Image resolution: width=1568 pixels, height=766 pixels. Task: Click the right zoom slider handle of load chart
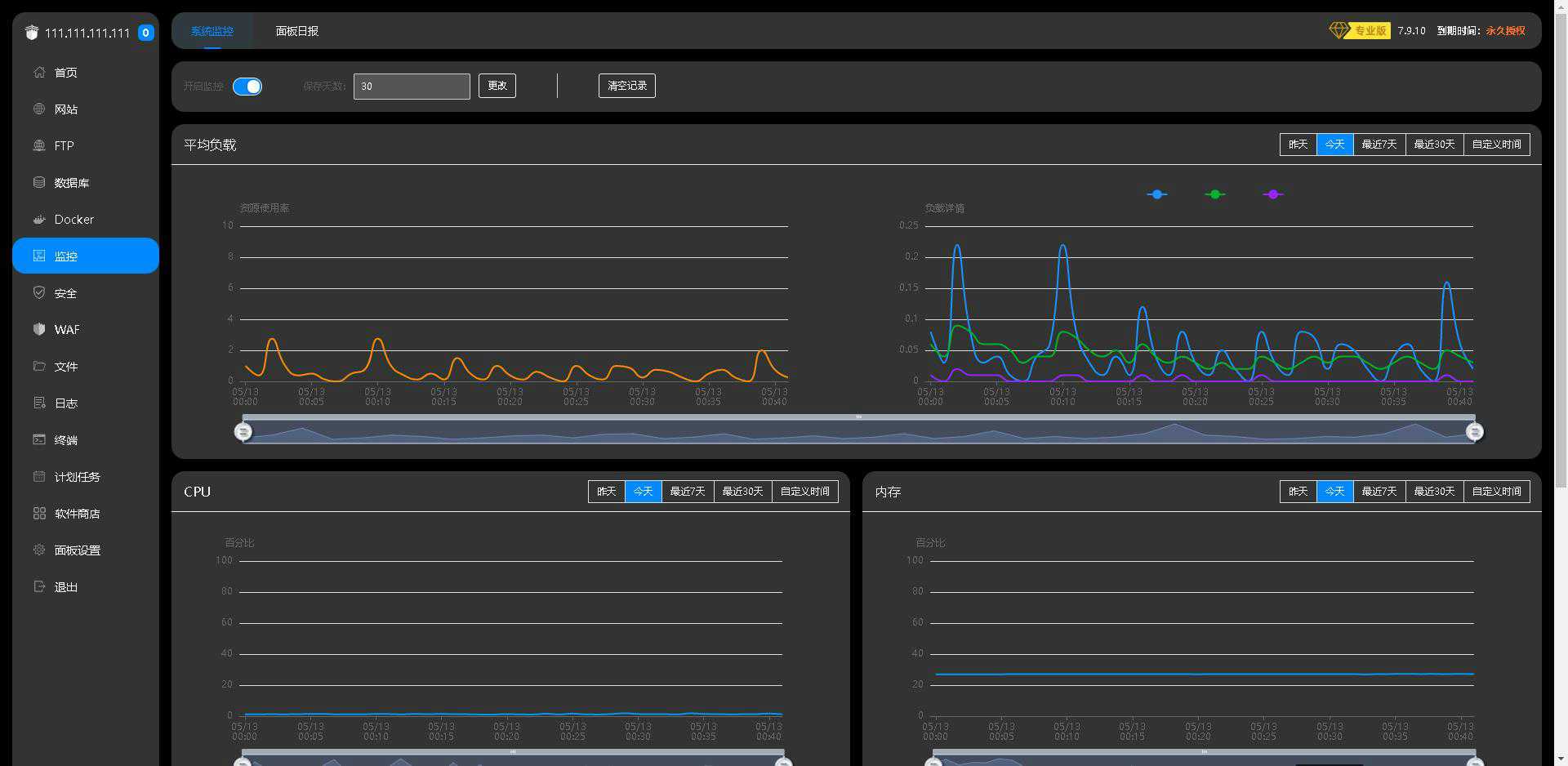point(1474,431)
